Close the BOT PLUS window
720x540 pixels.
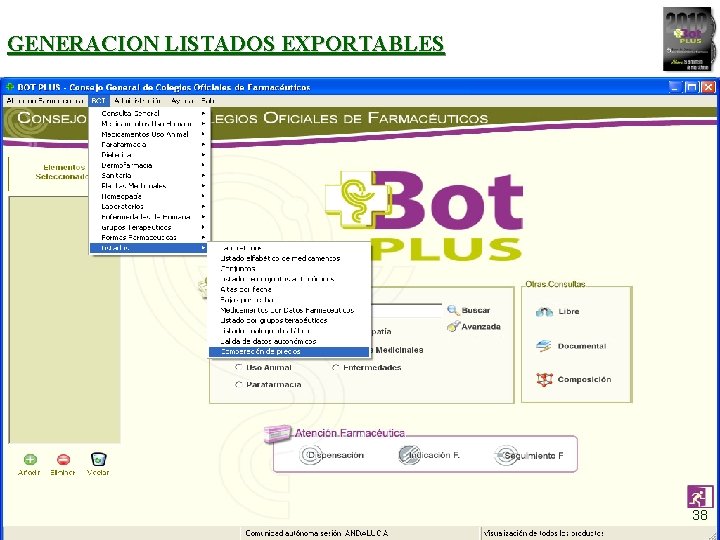pyautogui.click(x=708, y=87)
